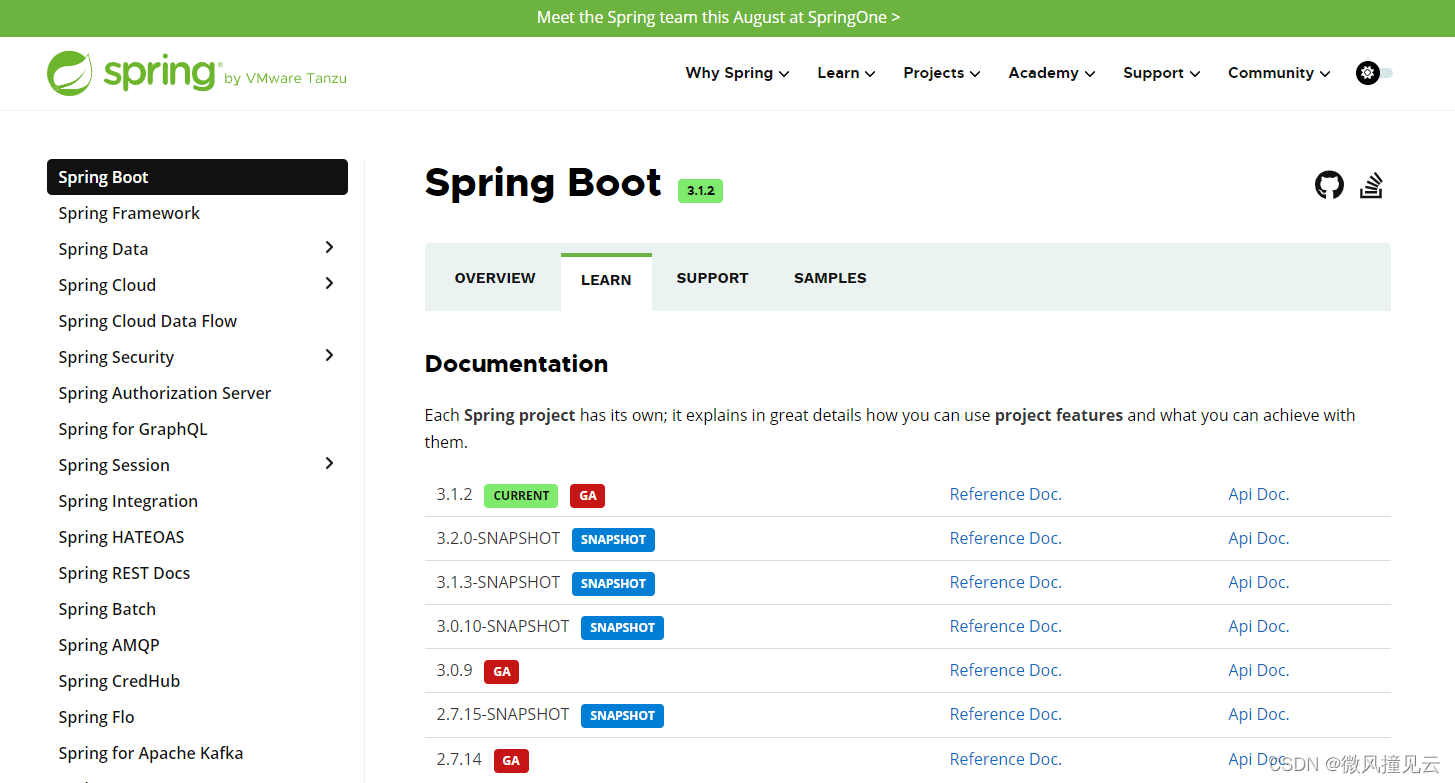The image size is (1455, 783).
Task: Open Spring REST Docs in sidebar
Action: (124, 573)
